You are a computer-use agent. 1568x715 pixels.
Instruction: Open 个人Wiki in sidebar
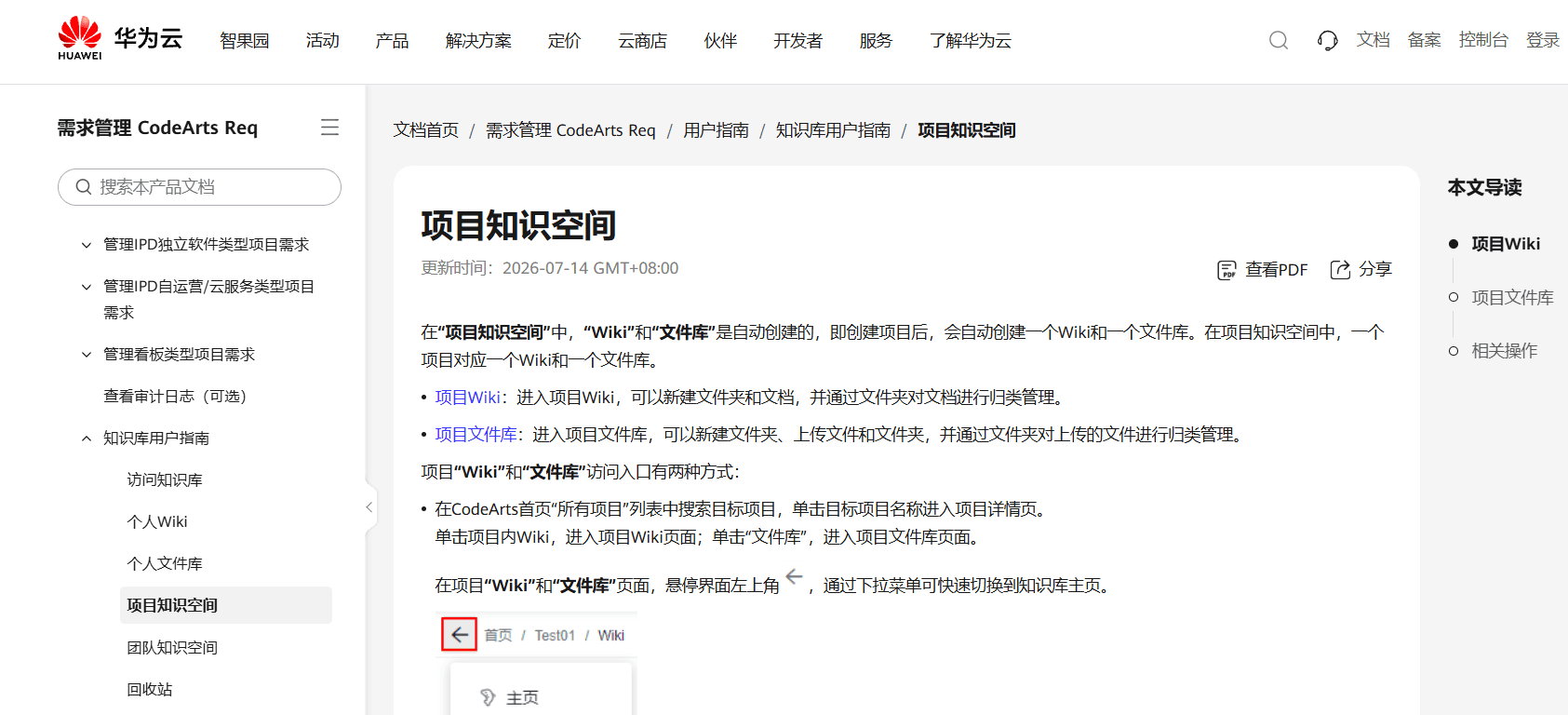tap(157, 522)
